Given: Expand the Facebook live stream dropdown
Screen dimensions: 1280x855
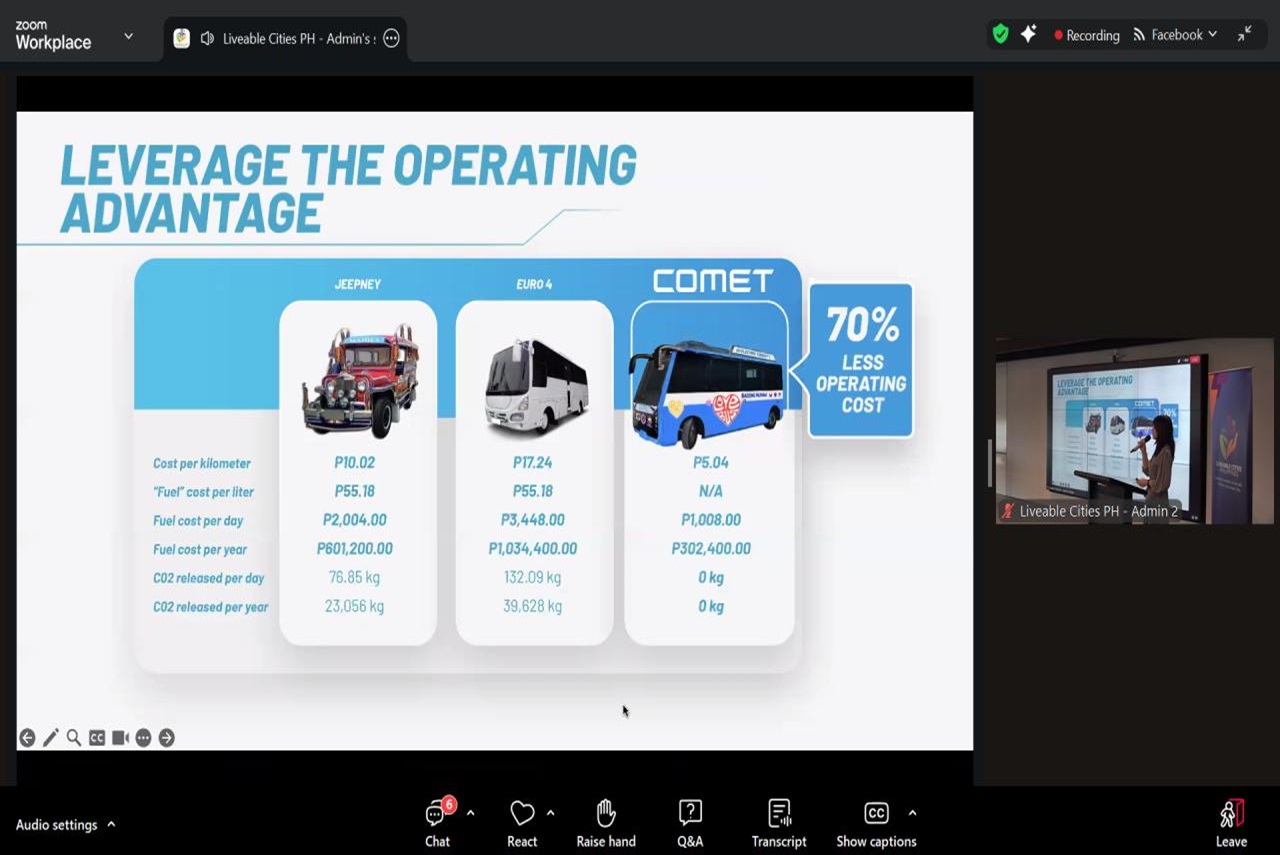Looking at the screenshot, I should click(x=1176, y=35).
